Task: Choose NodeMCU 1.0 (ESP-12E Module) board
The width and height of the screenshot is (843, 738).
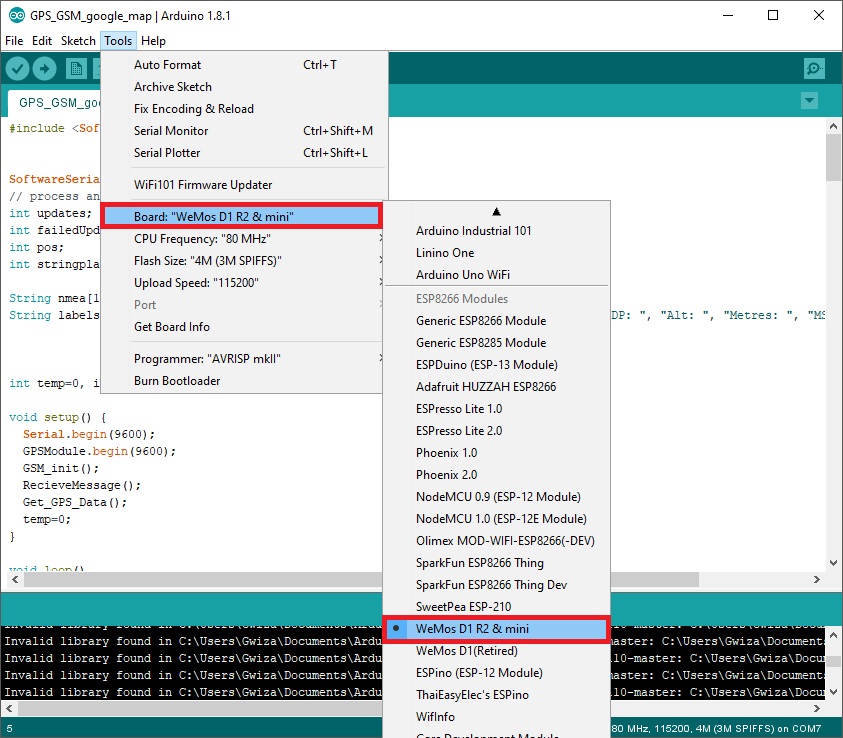Action: pyautogui.click(x=501, y=519)
